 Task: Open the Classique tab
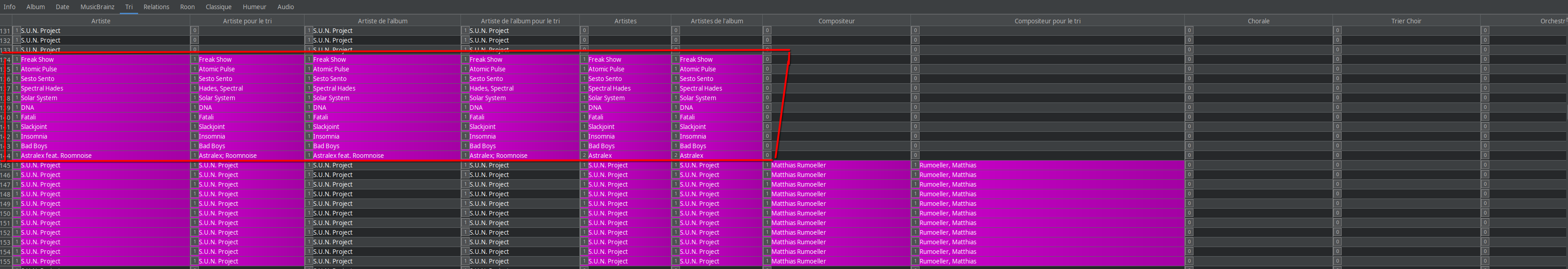pyautogui.click(x=218, y=7)
